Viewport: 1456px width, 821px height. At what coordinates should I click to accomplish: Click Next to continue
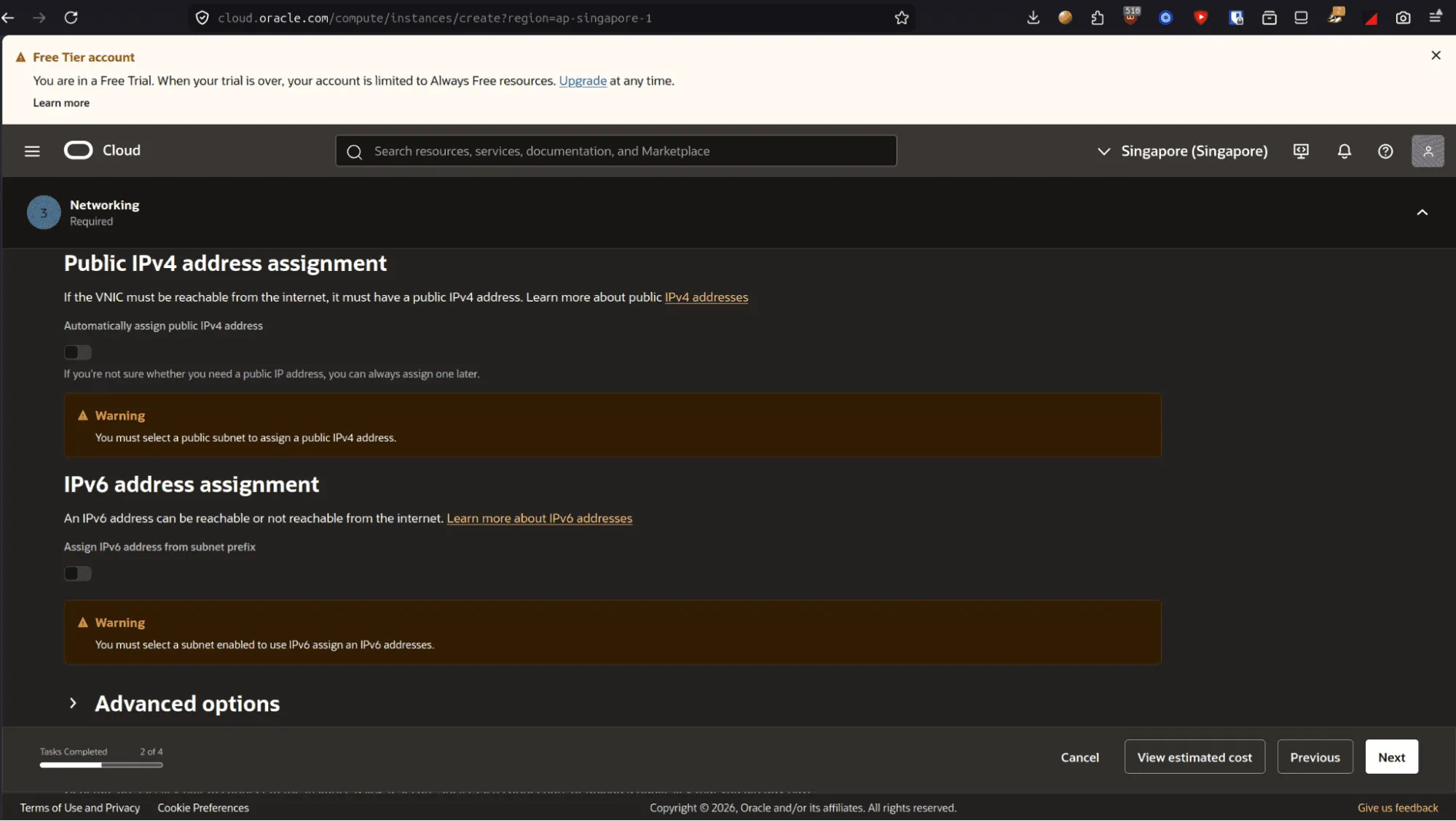pos(1391,758)
